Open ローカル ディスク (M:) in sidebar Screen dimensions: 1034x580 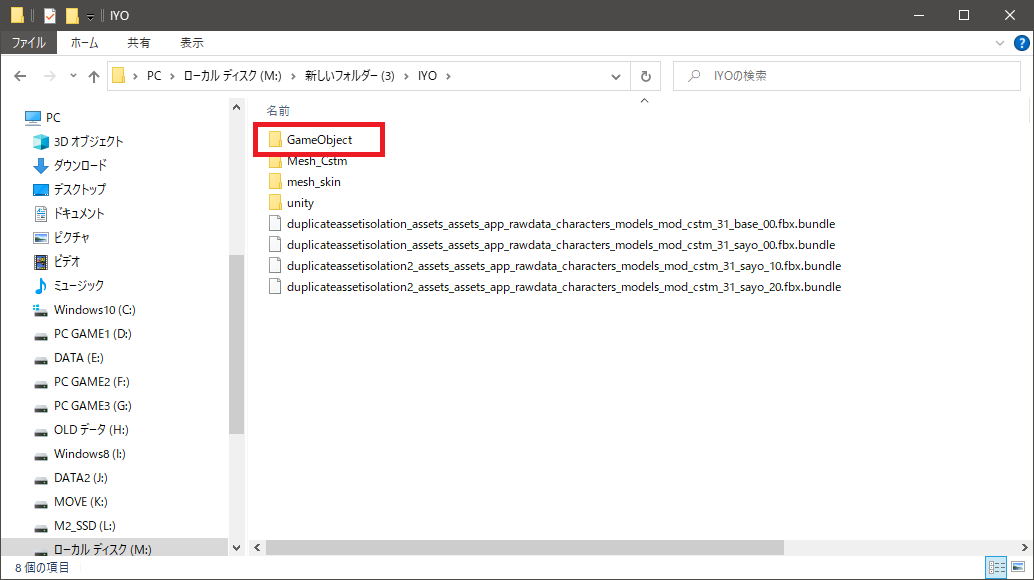[93, 550]
